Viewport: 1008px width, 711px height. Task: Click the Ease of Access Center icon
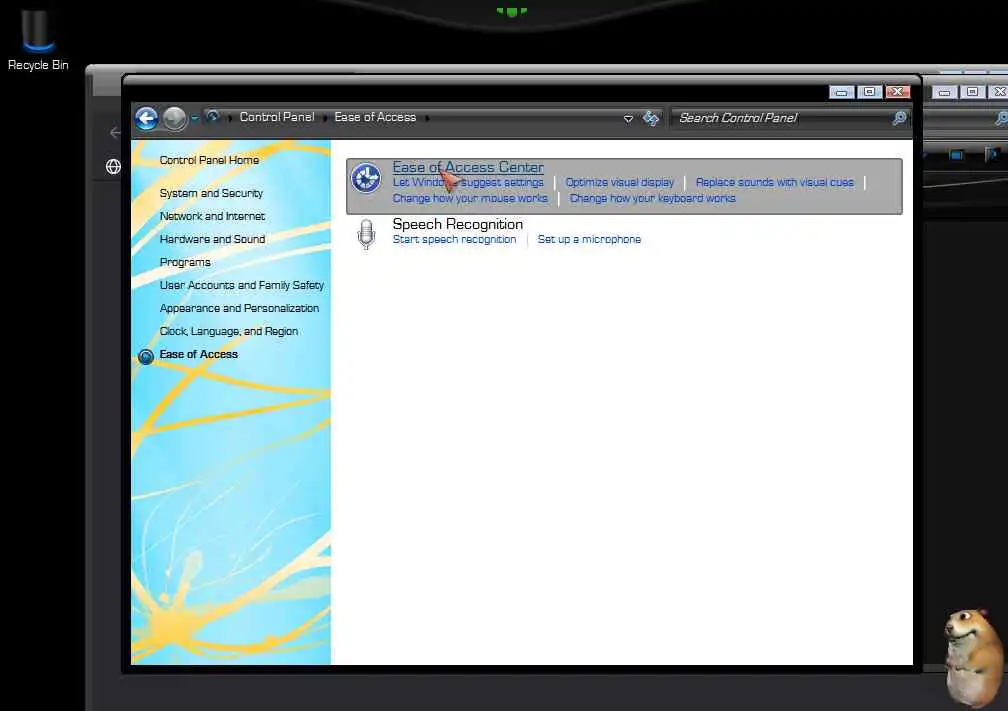[366, 178]
